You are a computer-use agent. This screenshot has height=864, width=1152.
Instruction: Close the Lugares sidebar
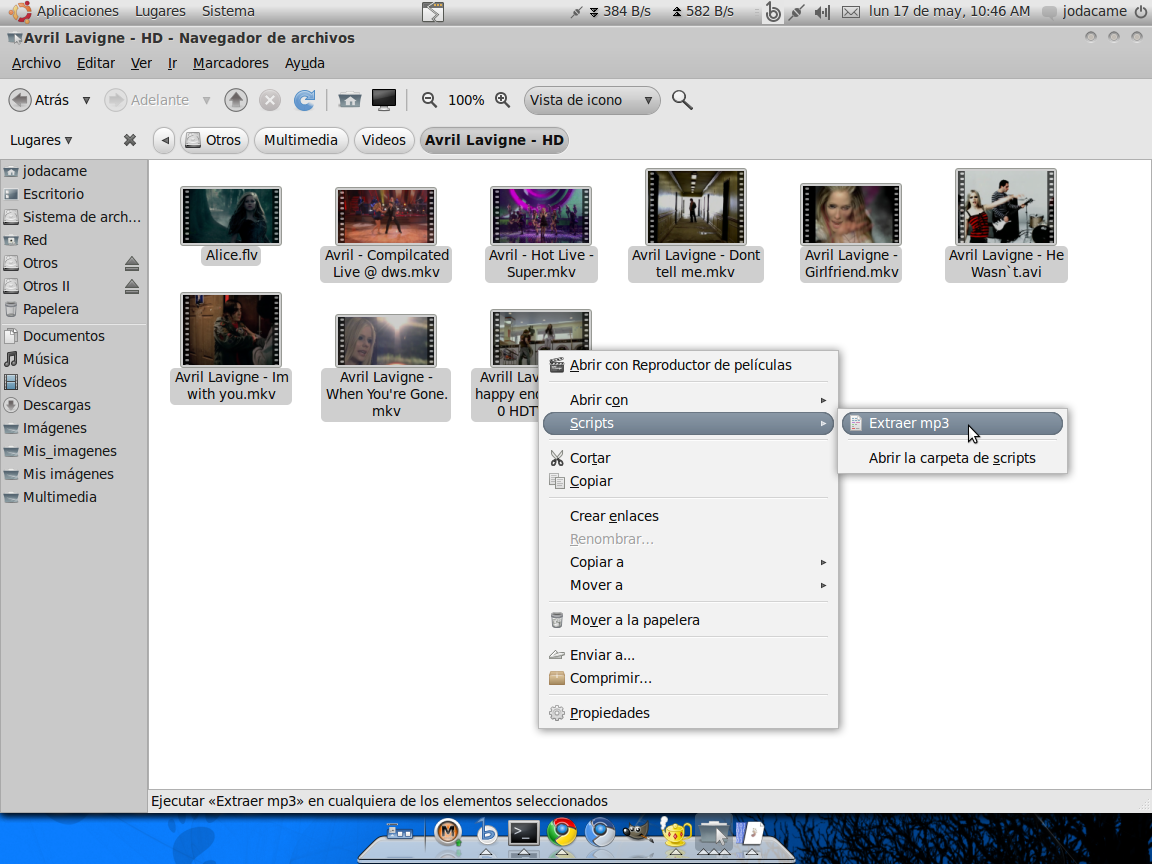click(x=130, y=140)
